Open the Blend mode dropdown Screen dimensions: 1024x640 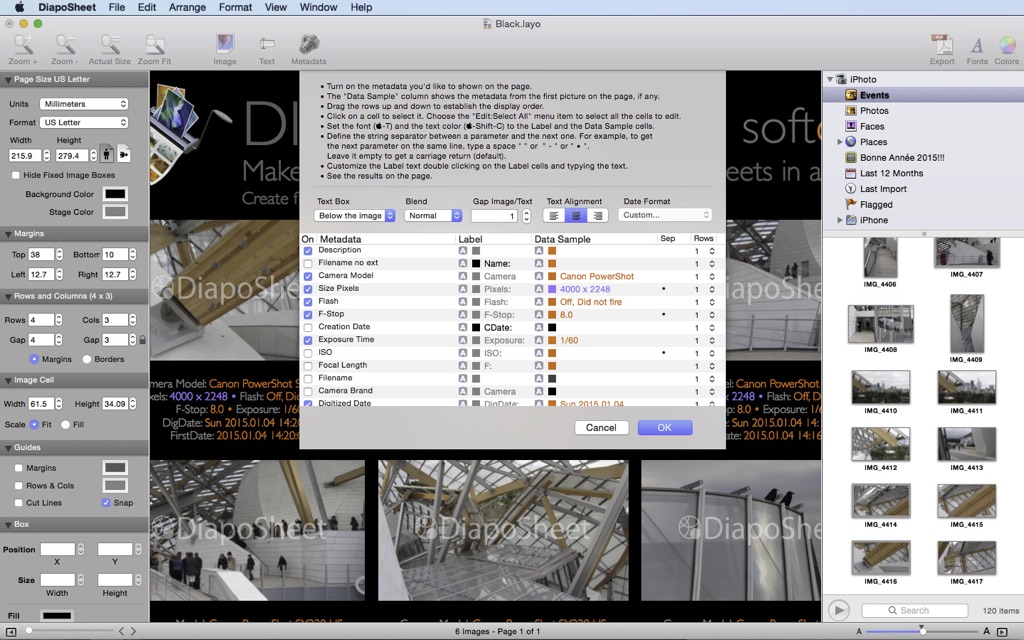click(433, 216)
